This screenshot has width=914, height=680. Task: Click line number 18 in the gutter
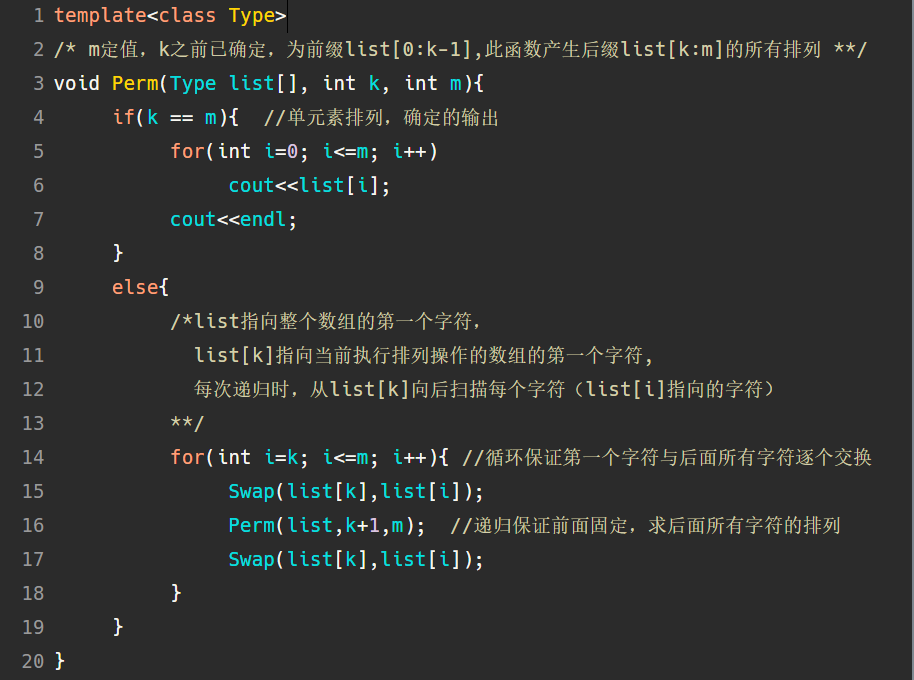tap(32, 593)
